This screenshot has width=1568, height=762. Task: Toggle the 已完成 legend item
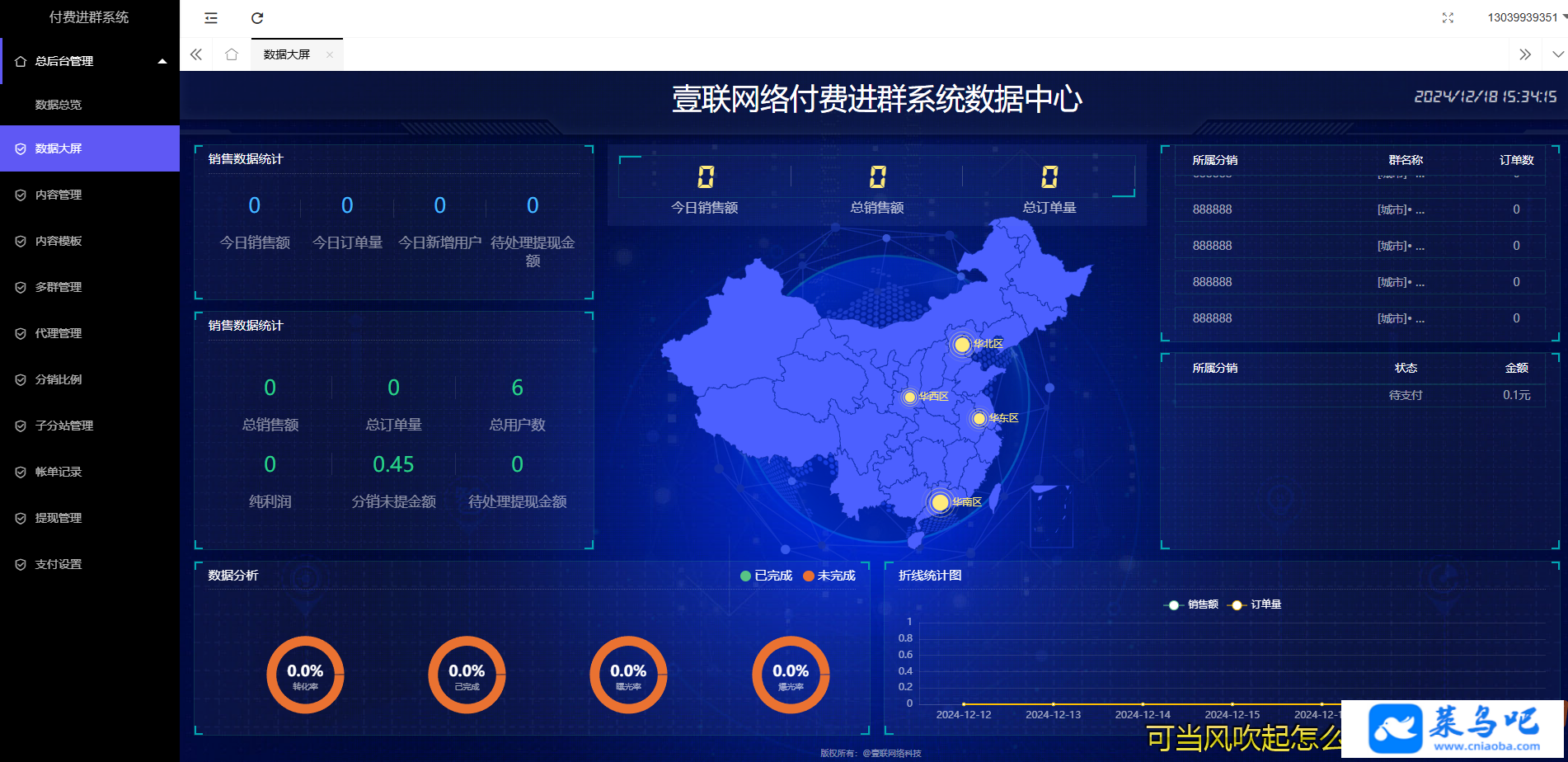766,576
